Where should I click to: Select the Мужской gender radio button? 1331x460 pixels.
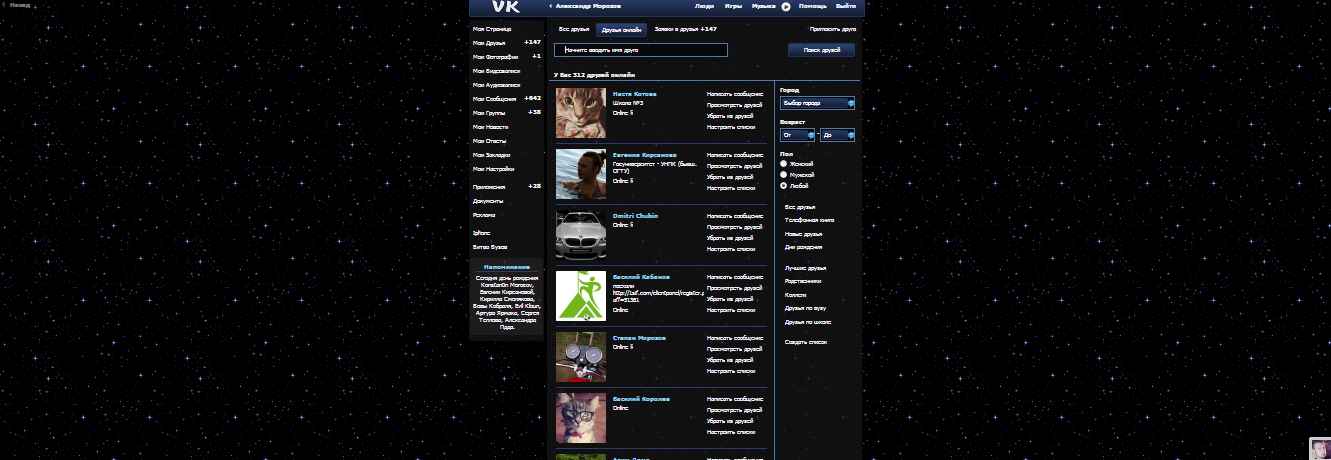coord(783,174)
